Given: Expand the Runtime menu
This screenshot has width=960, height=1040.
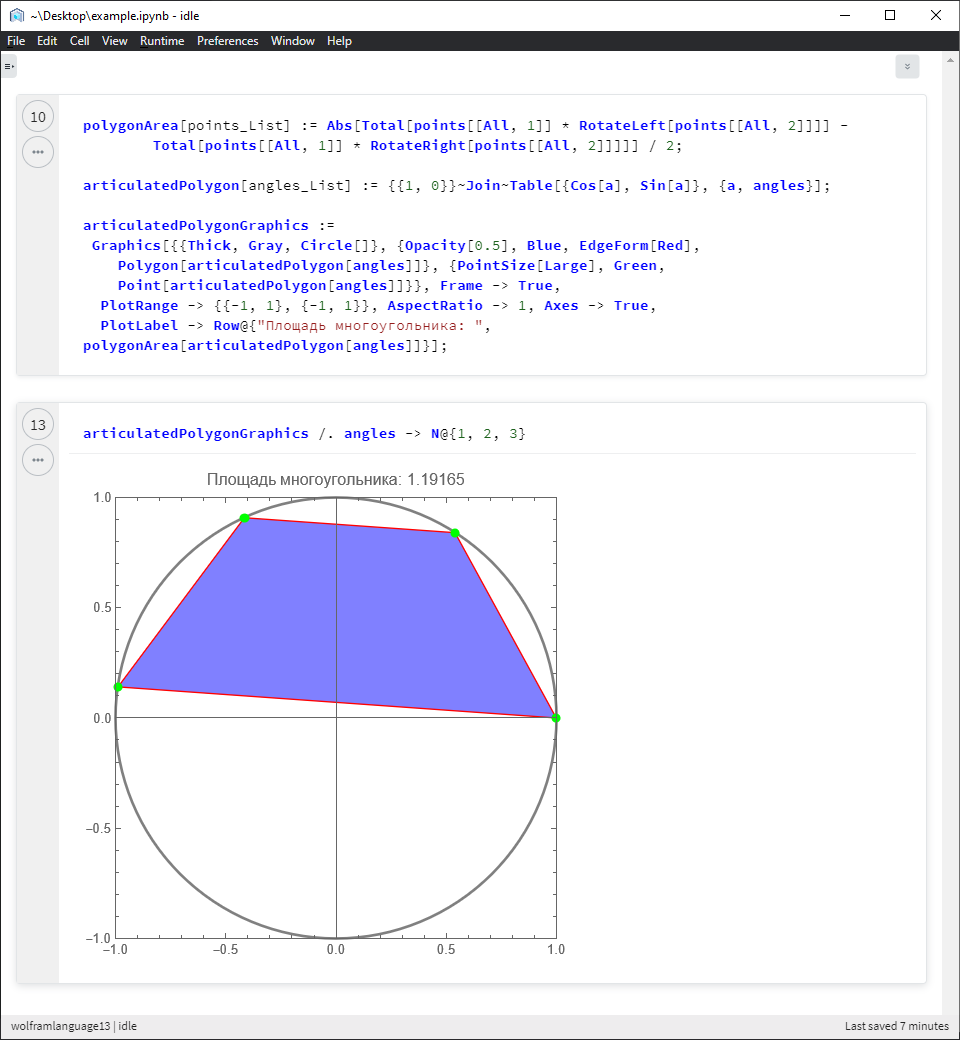Looking at the screenshot, I should (162, 41).
